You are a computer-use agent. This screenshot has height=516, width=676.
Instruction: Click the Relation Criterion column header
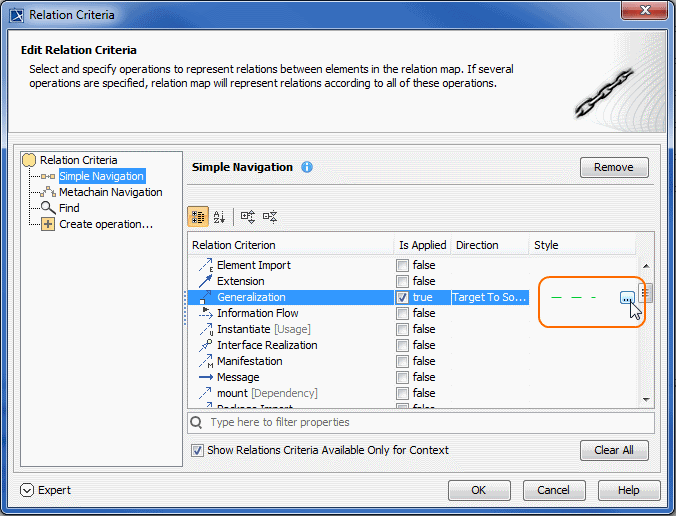point(291,245)
